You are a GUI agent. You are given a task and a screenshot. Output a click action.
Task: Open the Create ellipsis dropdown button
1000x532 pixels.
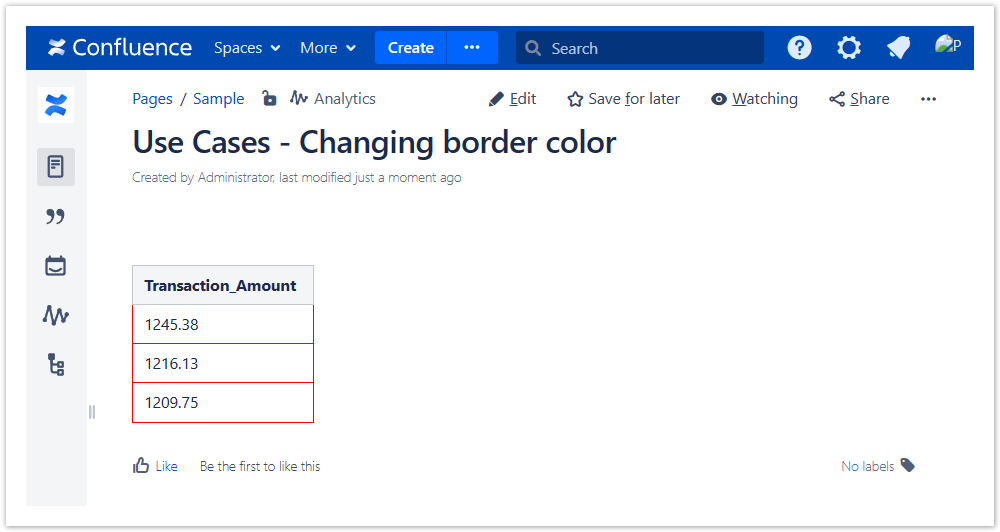coord(472,48)
